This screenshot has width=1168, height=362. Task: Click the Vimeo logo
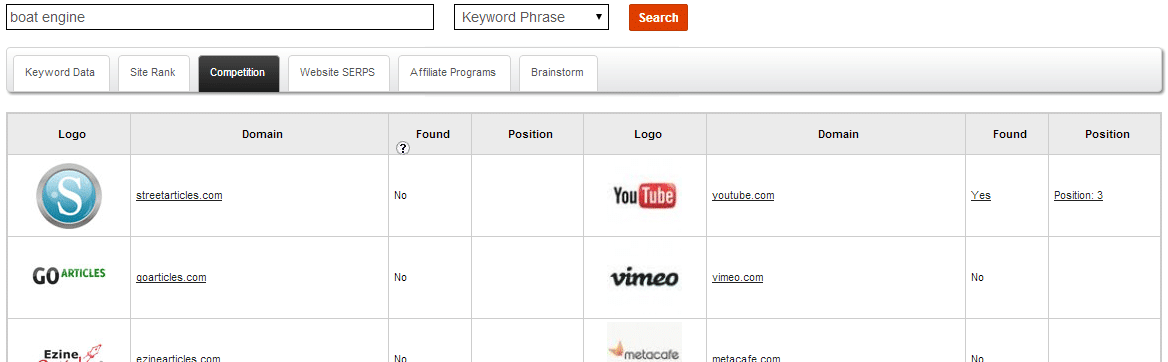point(644,278)
